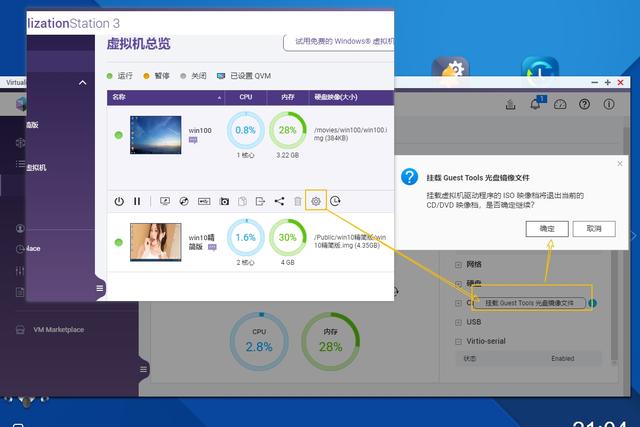Click the win100 VM name
Viewport: 640px width, 427px height.
click(x=200, y=131)
